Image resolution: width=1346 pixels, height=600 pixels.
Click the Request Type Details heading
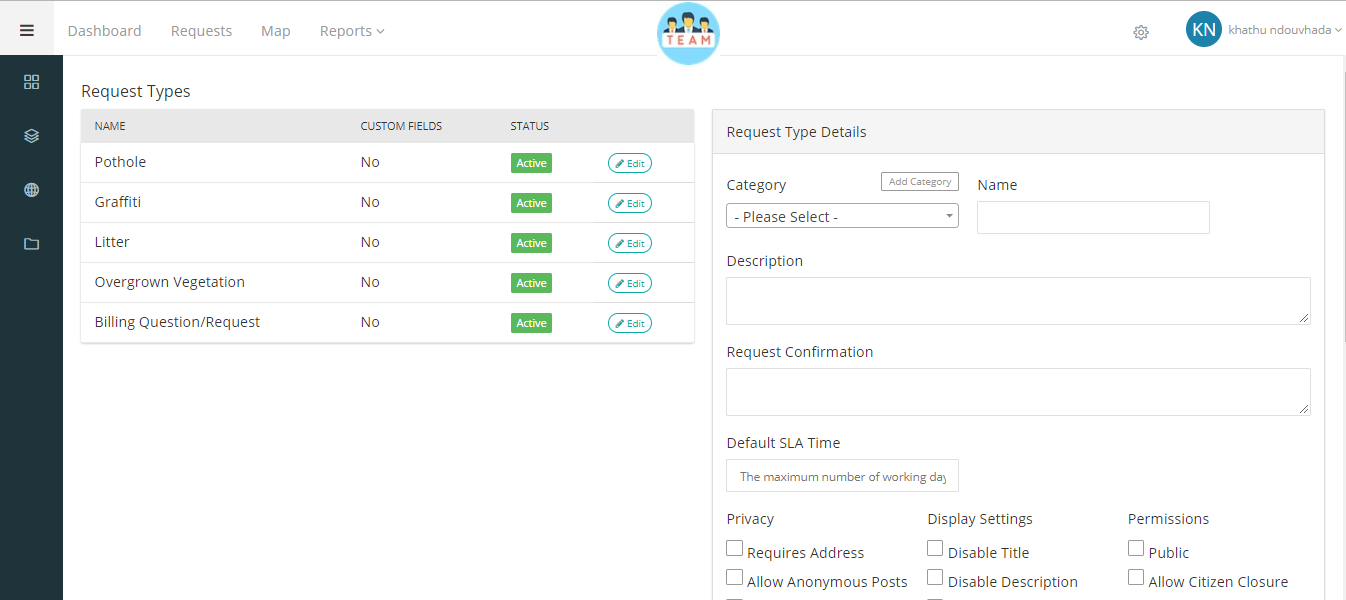[x=796, y=132]
